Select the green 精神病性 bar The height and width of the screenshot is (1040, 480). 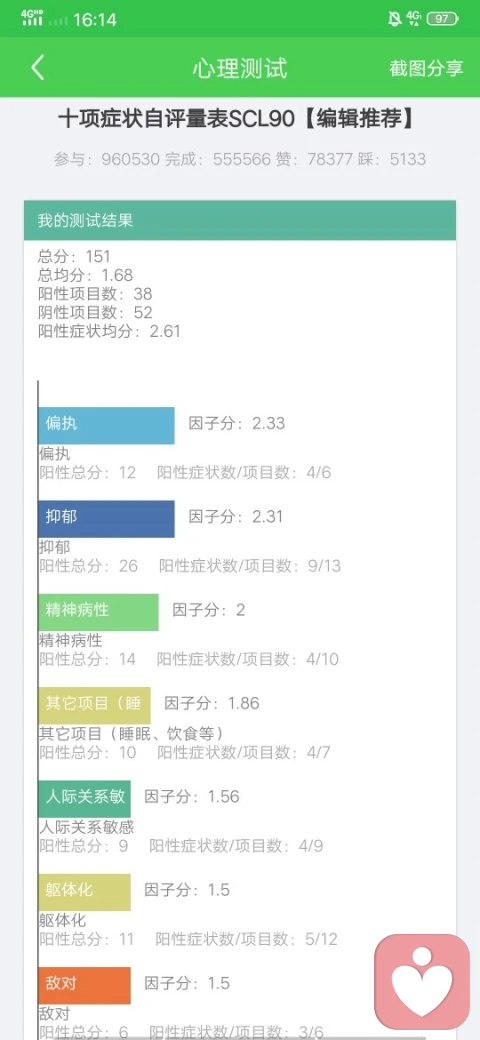98,612
